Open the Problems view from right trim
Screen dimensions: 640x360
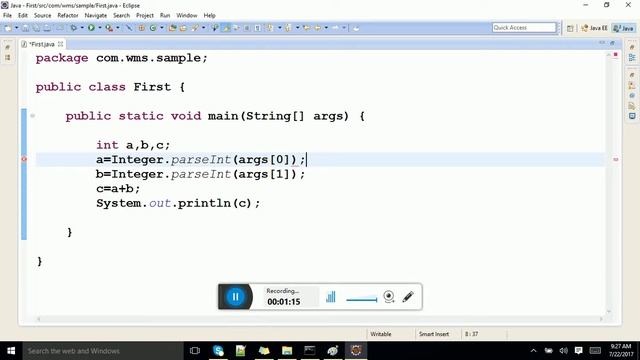tap(632, 86)
